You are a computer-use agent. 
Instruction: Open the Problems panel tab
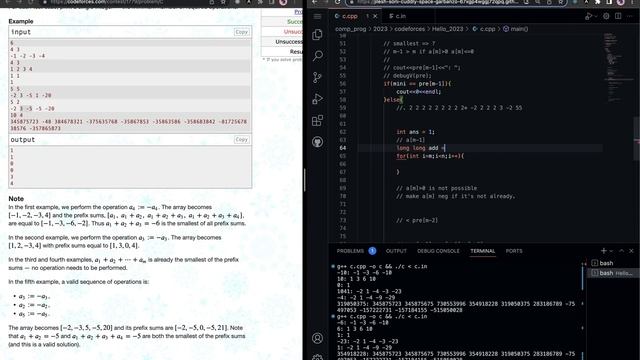point(350,251)
